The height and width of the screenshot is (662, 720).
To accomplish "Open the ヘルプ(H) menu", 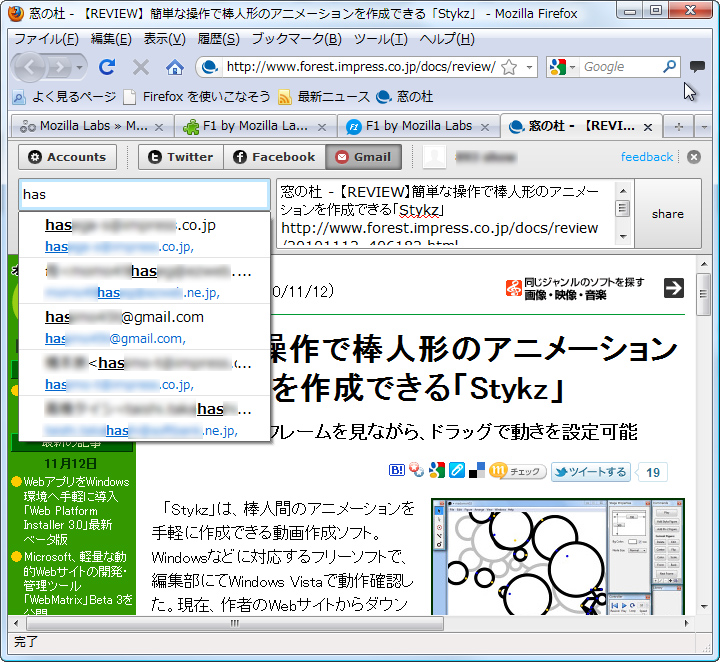I will (x=447, y=39).
